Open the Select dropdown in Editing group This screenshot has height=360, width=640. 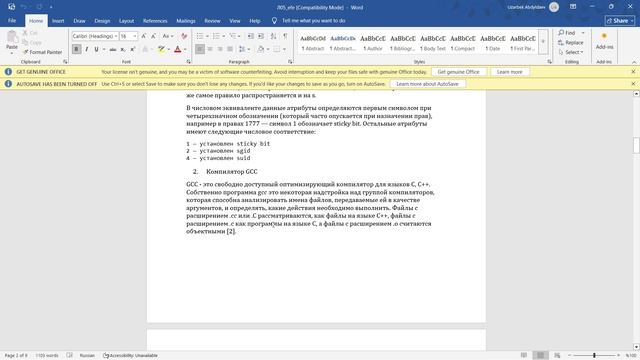571,52
